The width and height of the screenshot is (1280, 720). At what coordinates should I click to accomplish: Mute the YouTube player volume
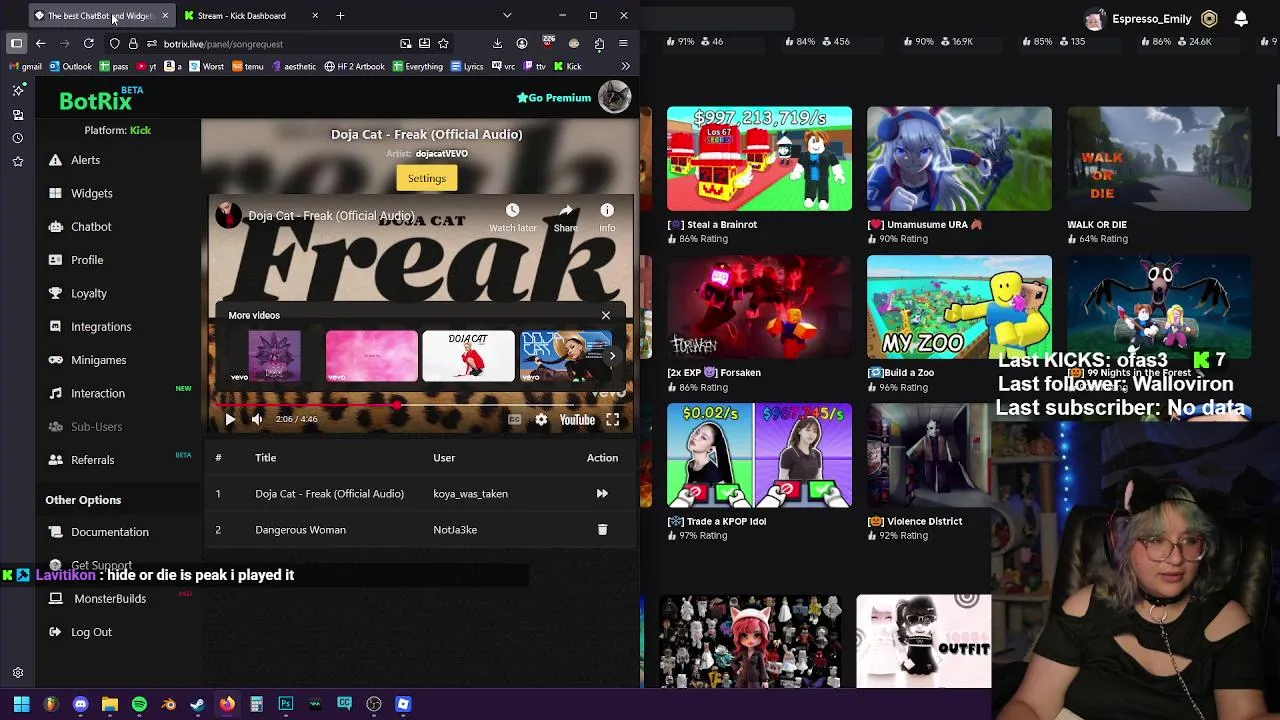pyautogui.click(x=257, y=420)
